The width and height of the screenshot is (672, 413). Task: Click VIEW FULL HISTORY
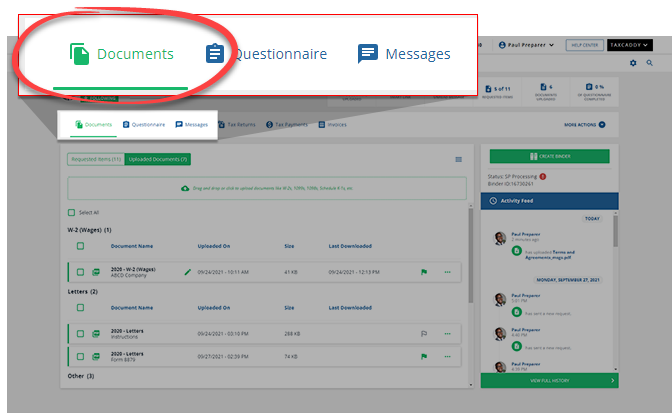(549, 380)
